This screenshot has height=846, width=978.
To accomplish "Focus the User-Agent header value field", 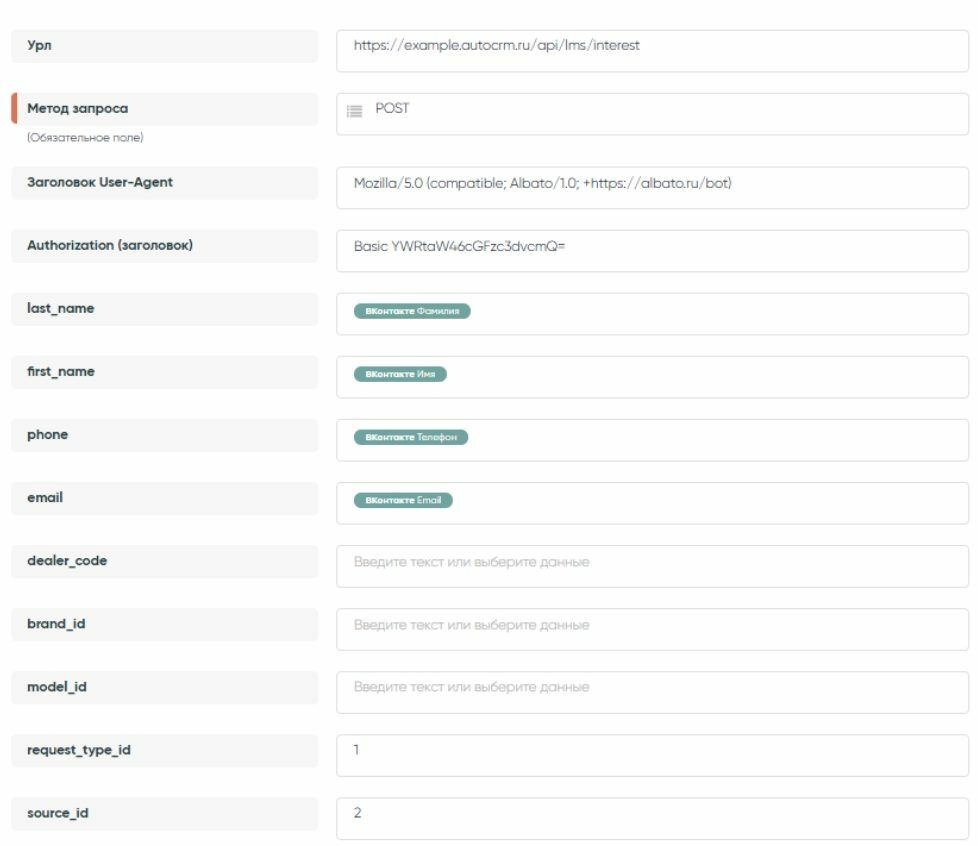I will 652,187.
